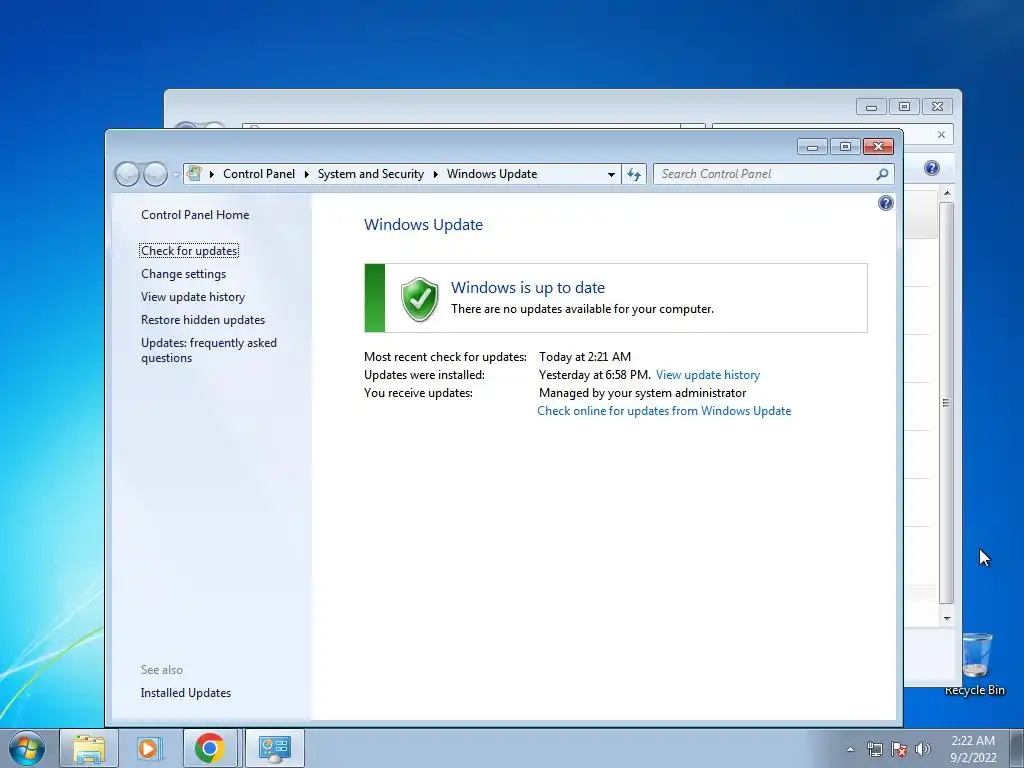
Task: Show hidden tray icons arrow
Action: click(x=850, y=749)
